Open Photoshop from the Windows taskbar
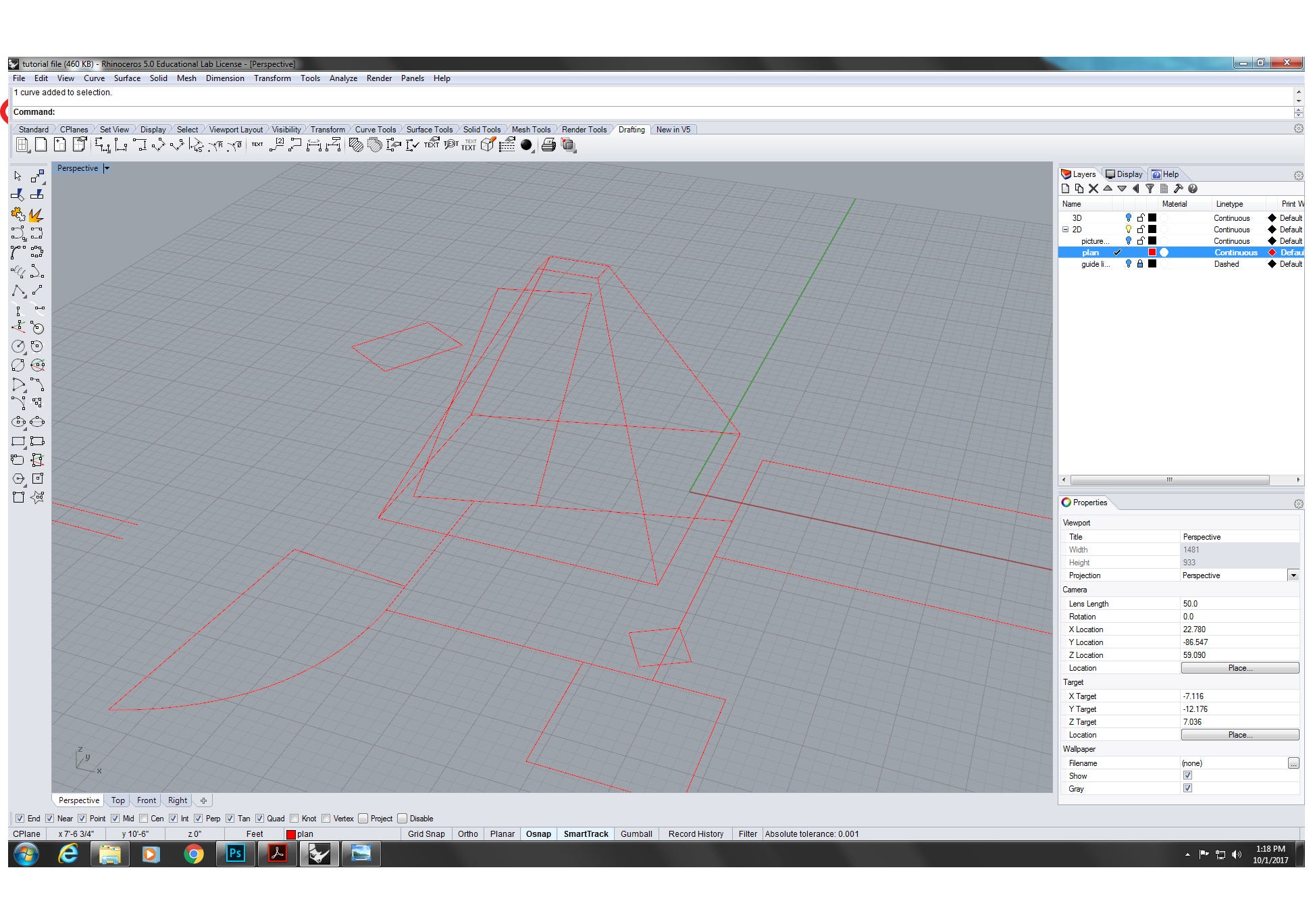 tap(235, 854)
